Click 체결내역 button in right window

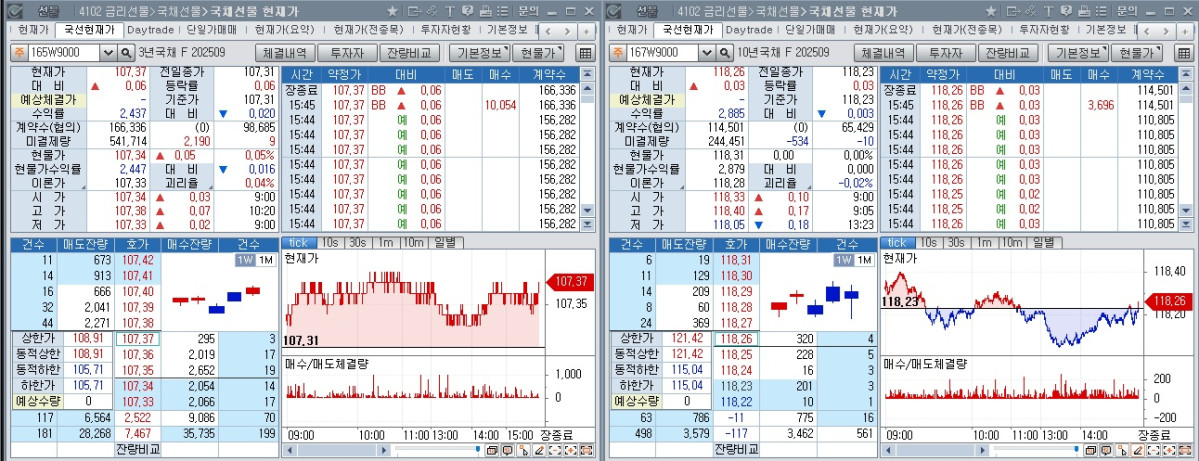tap(883, 53)
